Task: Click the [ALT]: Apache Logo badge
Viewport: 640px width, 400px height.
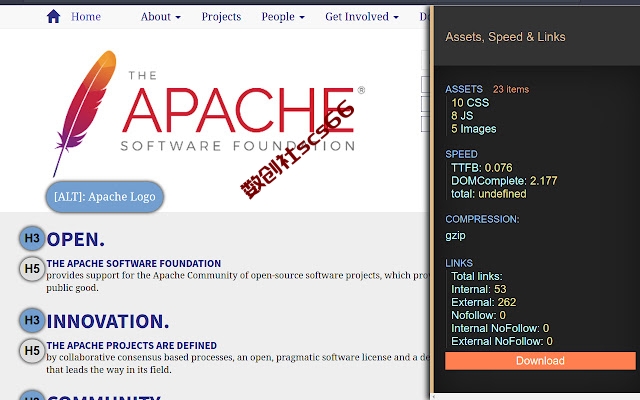Action: tap(105, 197)
